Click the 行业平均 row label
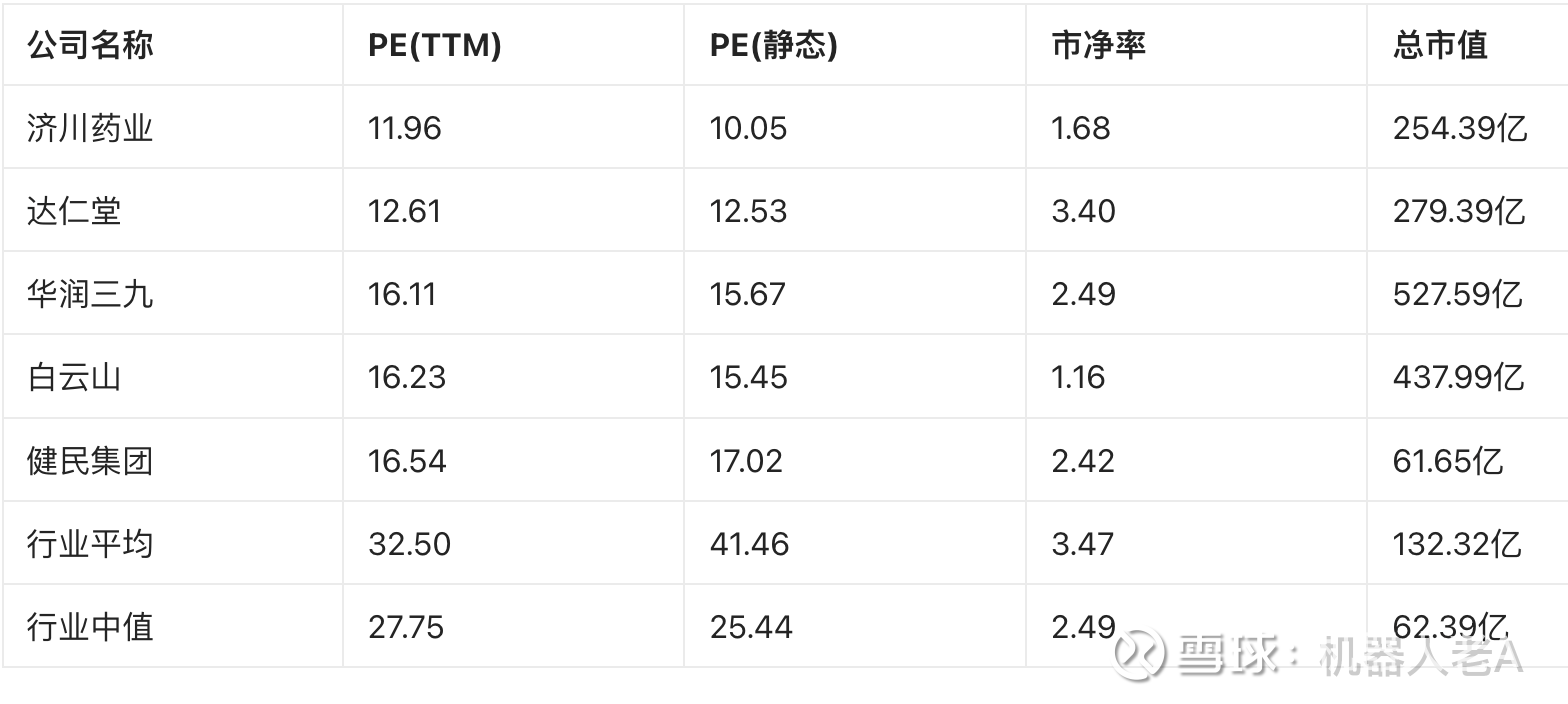 [90, 544]
